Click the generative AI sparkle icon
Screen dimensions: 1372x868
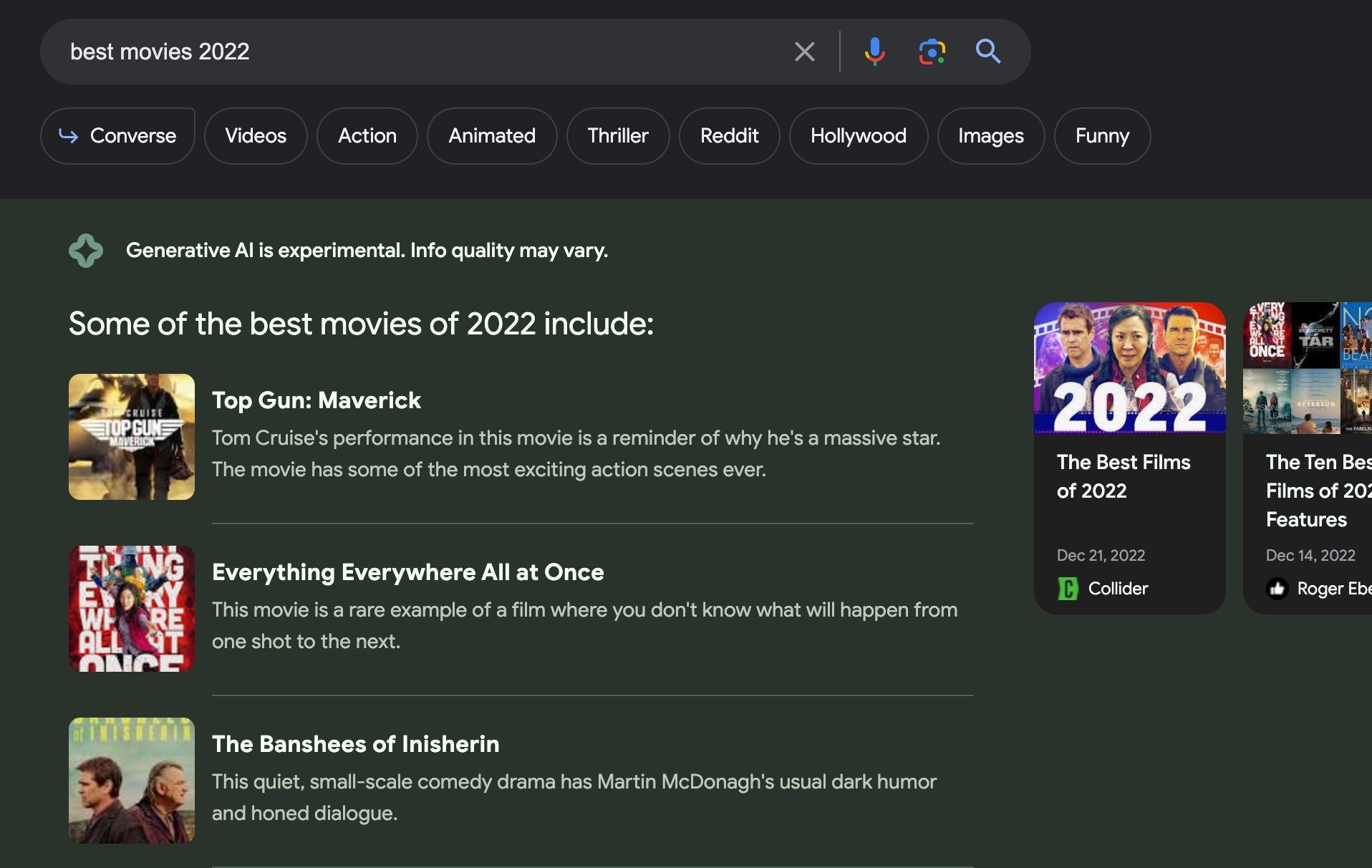[x=86, y=251]
